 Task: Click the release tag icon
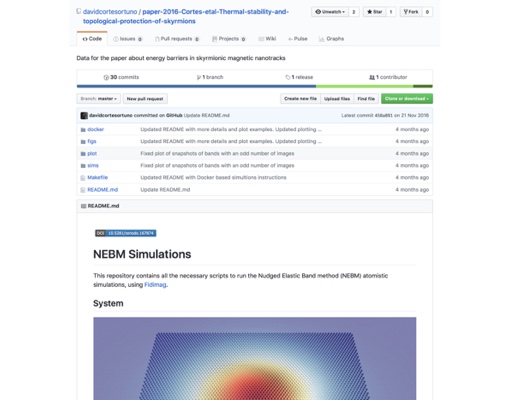tap(288, 77)
